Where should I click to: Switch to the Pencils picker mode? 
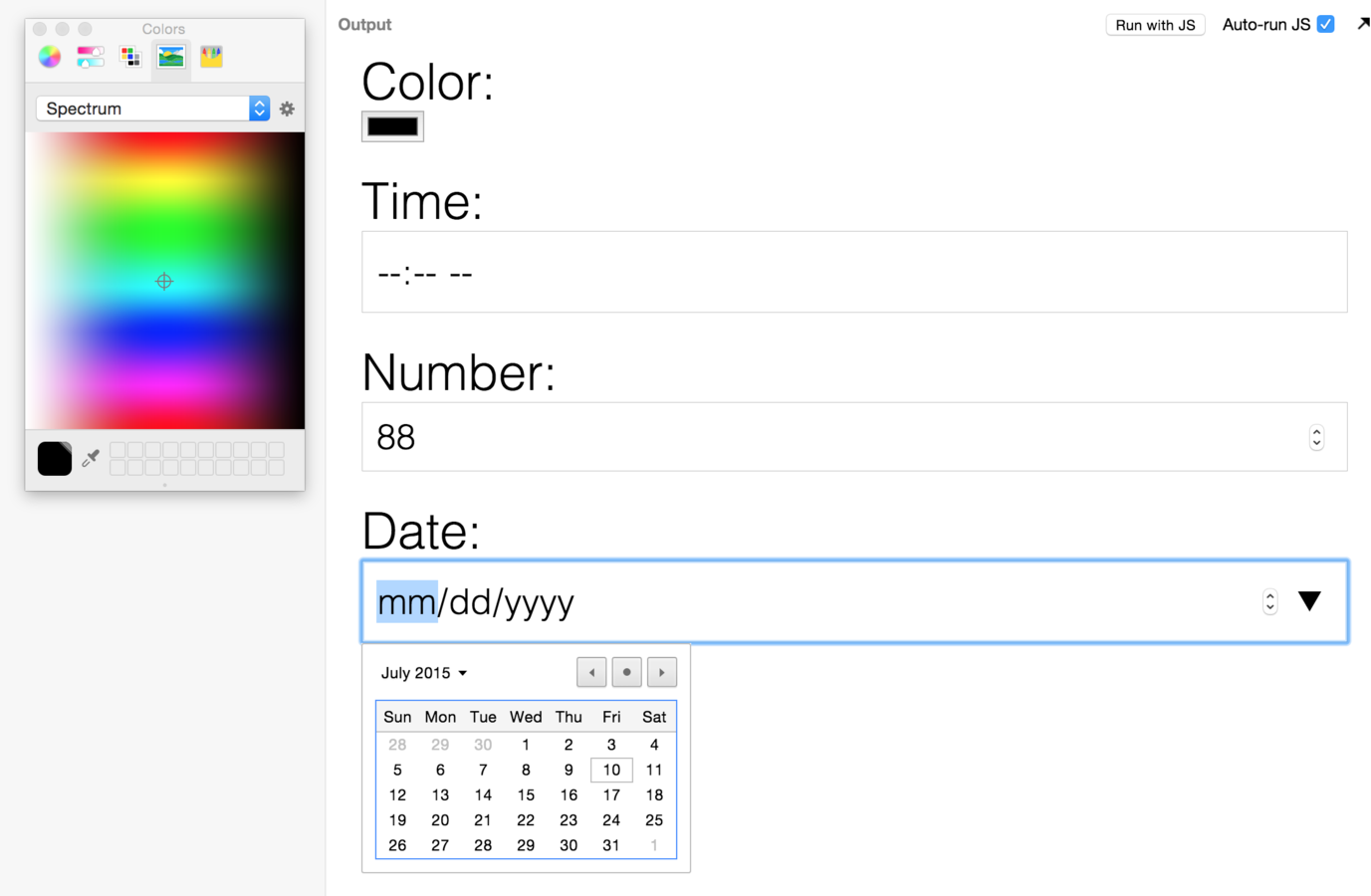(x=211, y=57)
